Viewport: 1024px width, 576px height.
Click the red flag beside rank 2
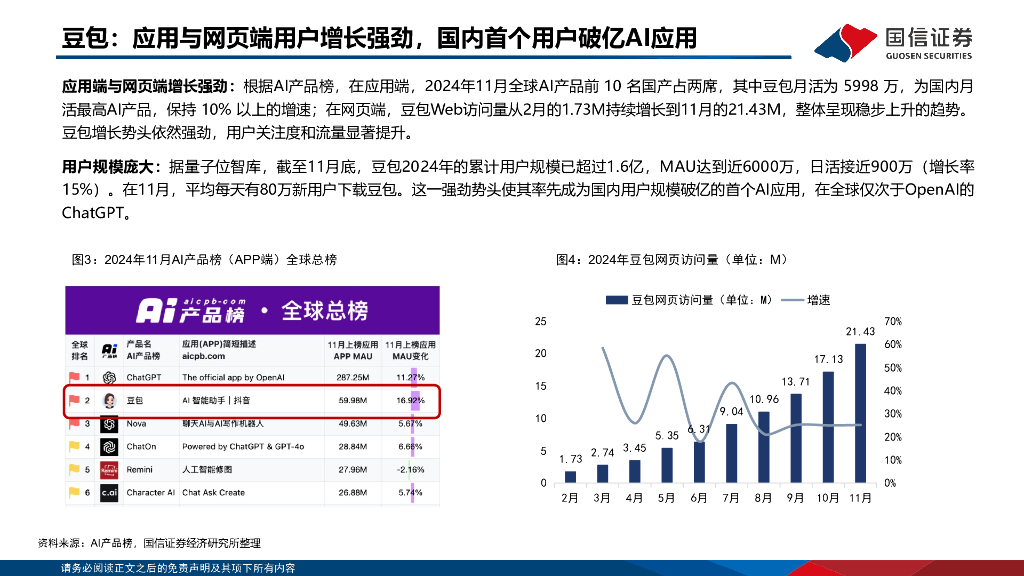tap(74, 400)
